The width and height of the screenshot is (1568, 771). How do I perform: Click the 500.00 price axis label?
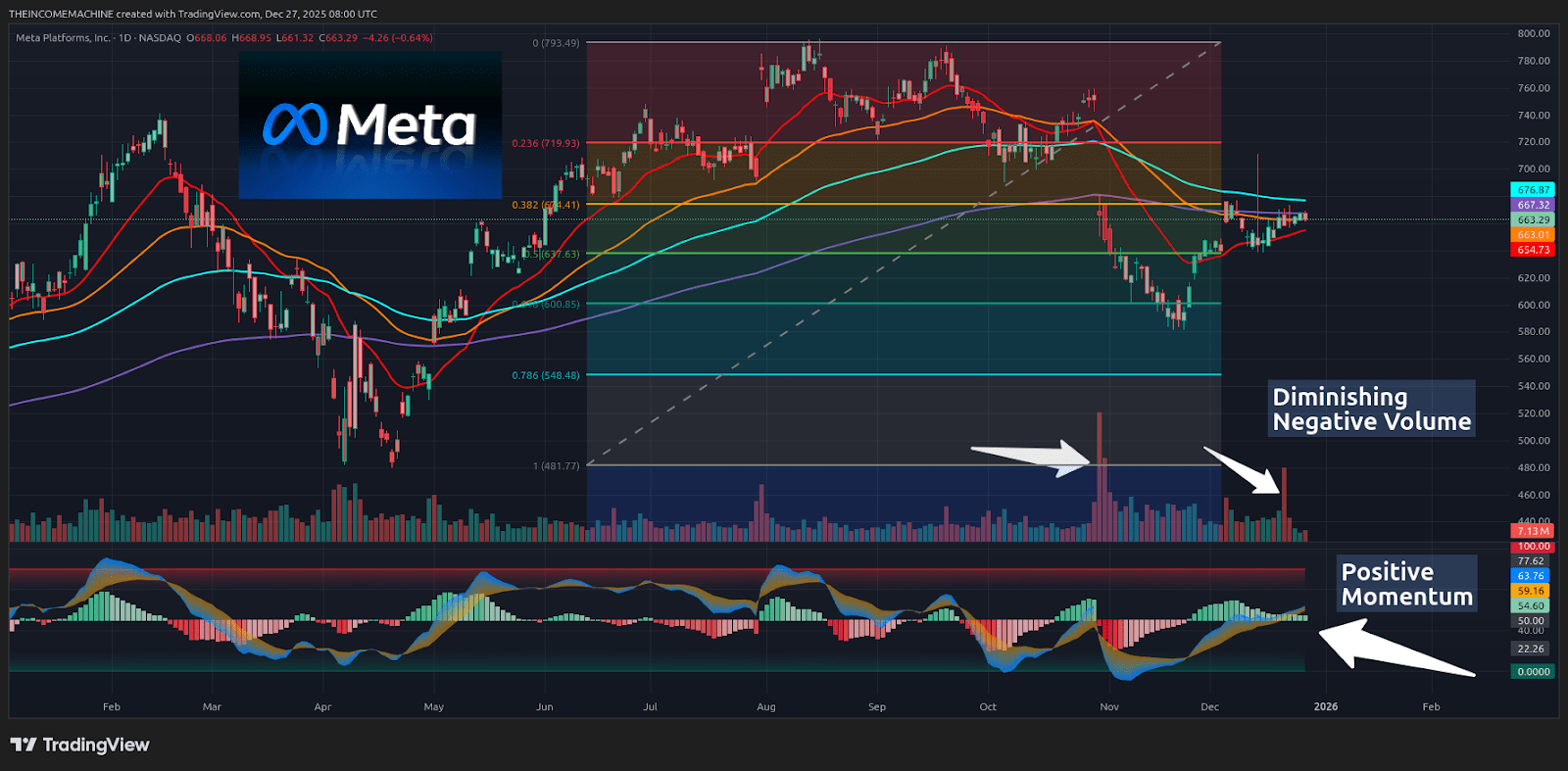pos(1534,441)
